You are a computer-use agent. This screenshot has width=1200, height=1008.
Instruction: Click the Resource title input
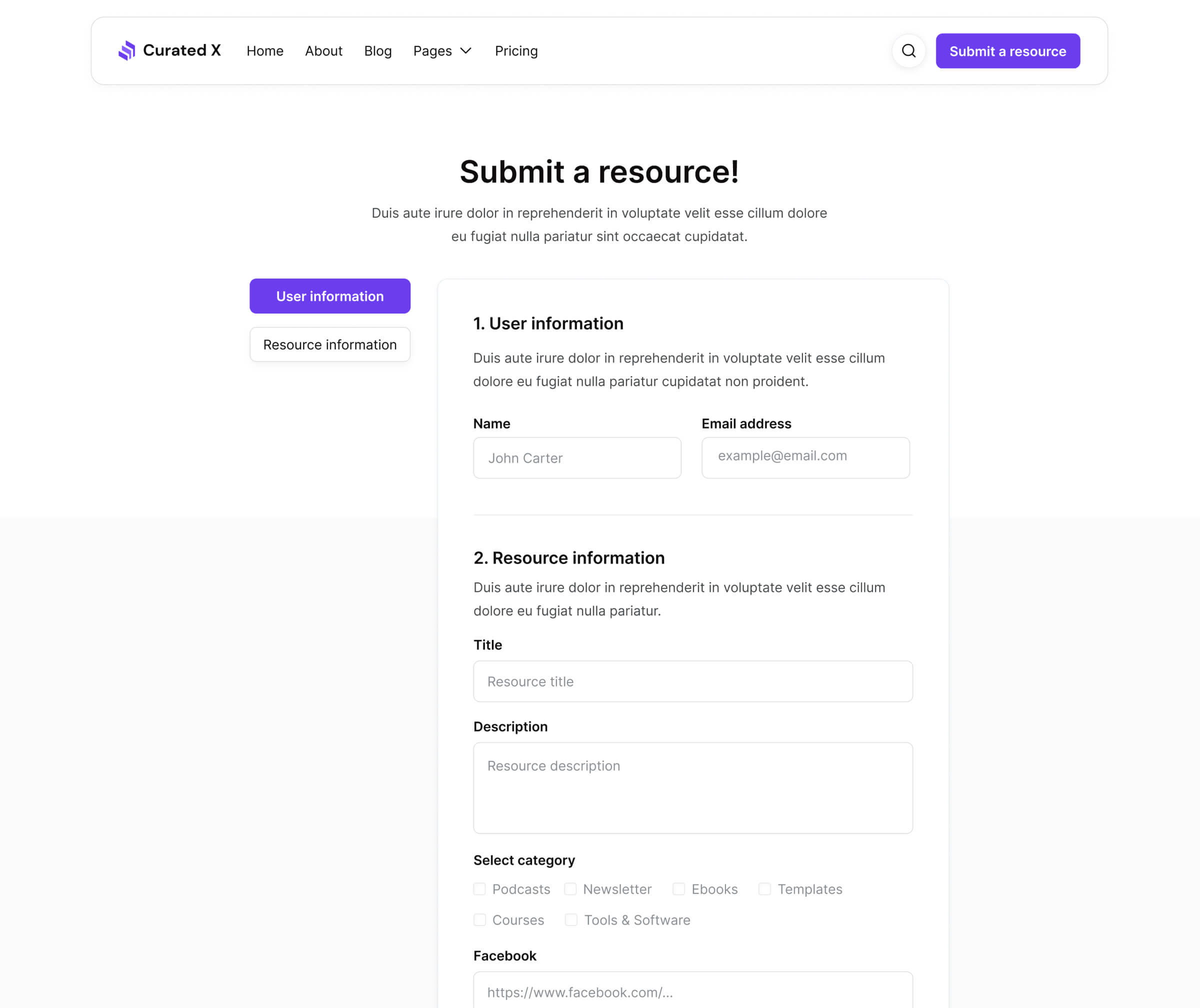point(692,681)
